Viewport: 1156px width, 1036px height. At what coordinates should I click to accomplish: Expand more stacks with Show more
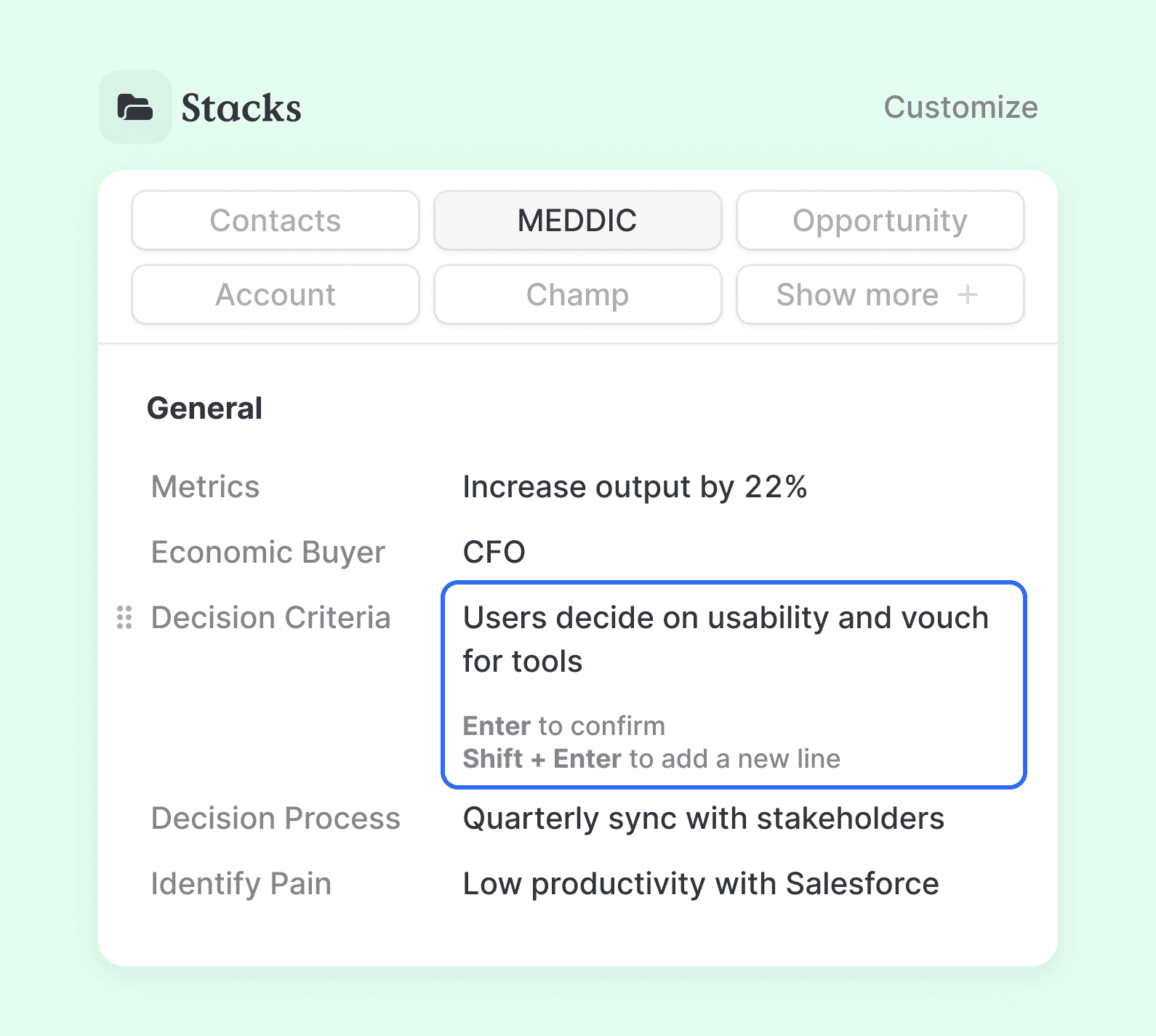point(858,294)
